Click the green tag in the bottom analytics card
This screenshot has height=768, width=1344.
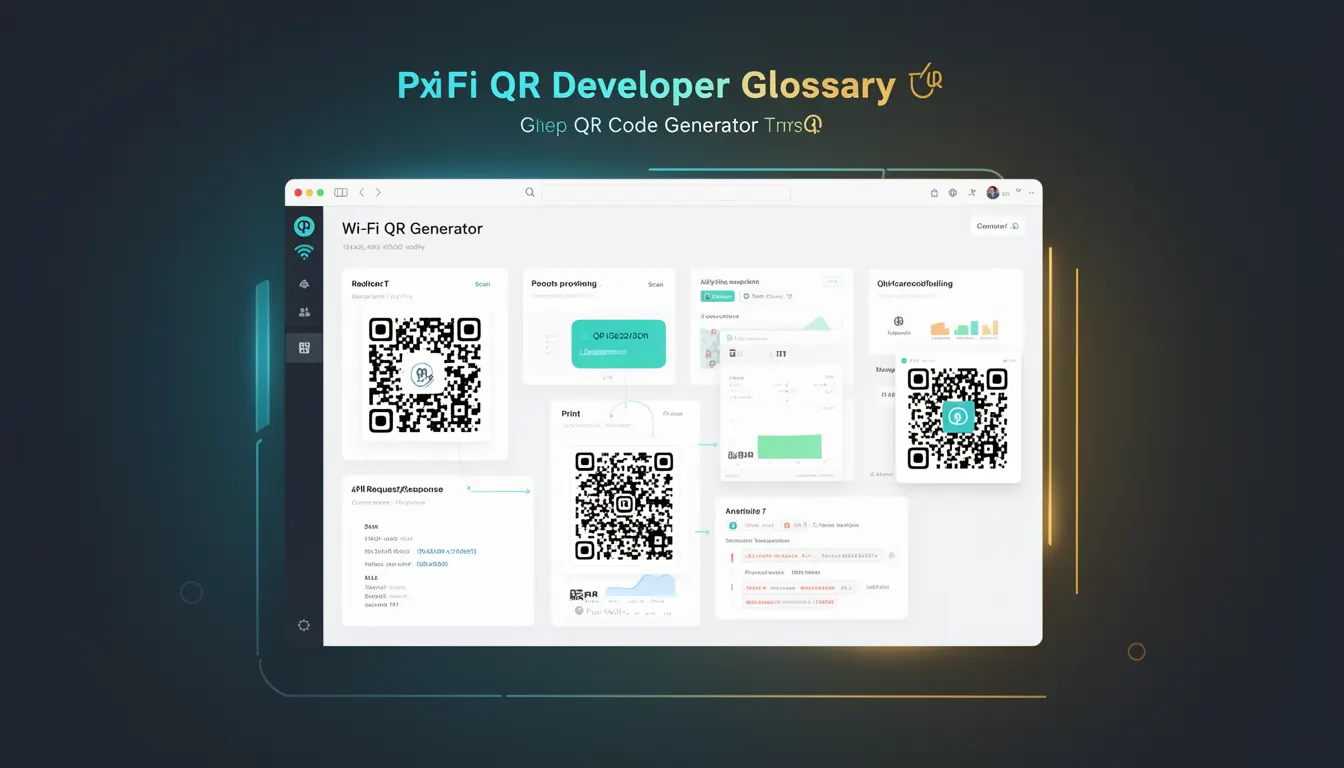point(733,525)
